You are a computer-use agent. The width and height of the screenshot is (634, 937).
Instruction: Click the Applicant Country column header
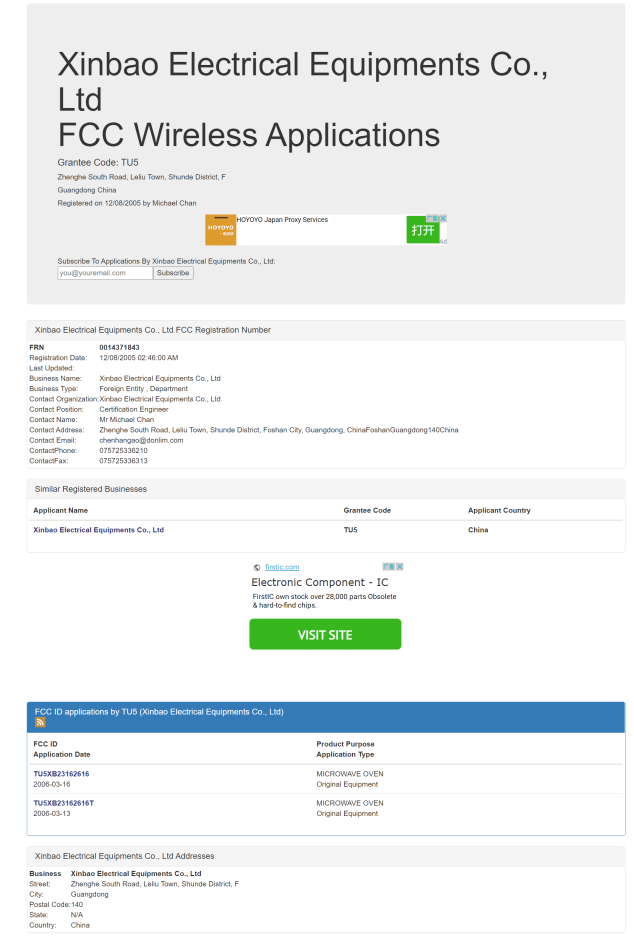click(x=499, y=511)
